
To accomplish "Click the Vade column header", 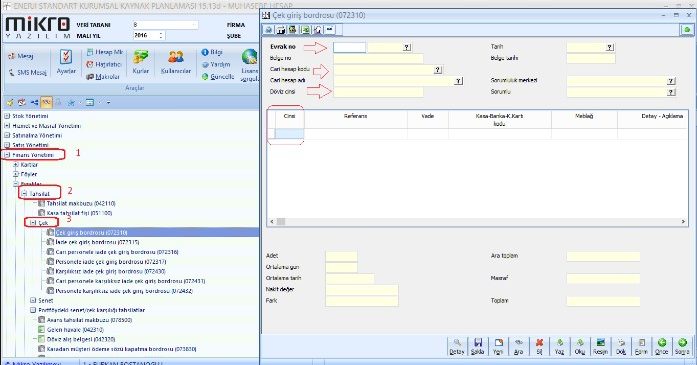I will click(x=428, y=119).
